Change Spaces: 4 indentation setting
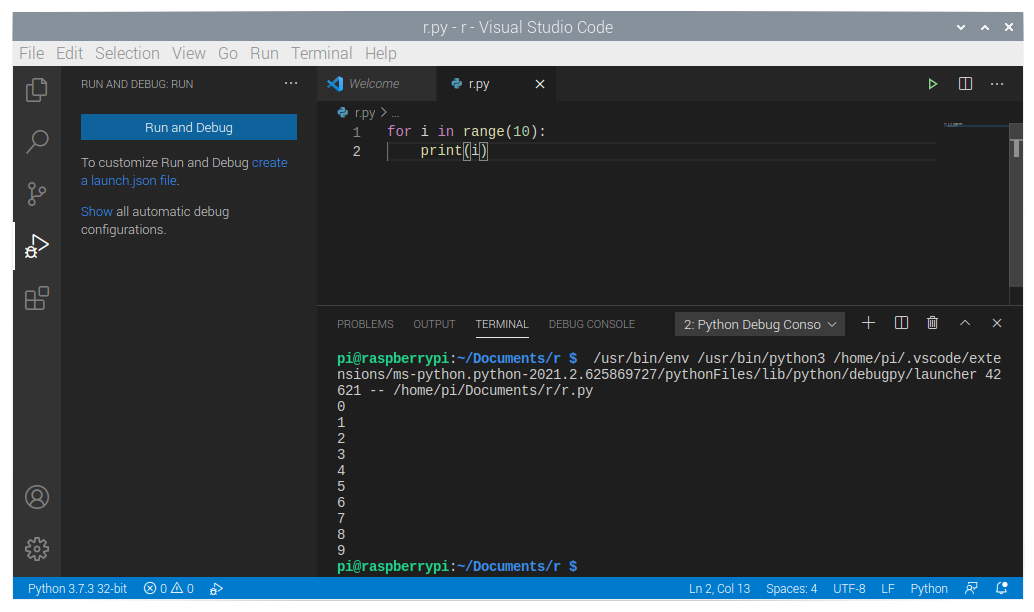The image size is (1034, 612). tap(791, 588)
